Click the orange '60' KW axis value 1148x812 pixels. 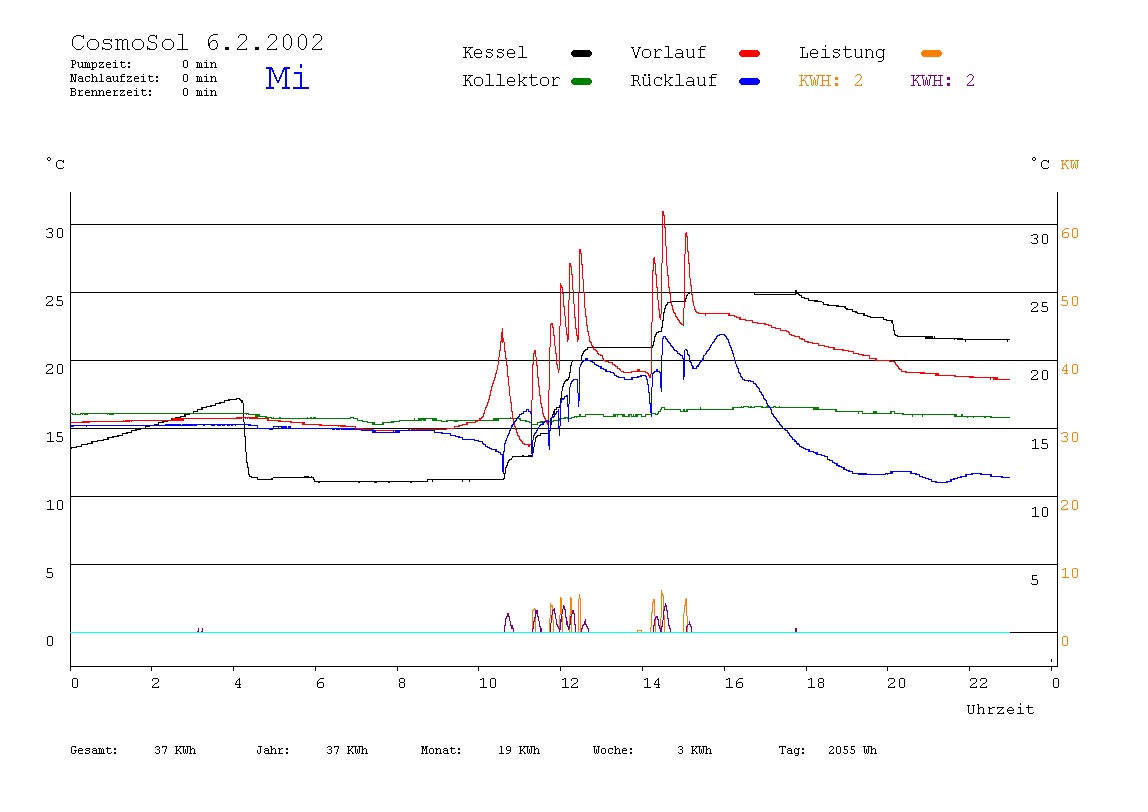pos(1070,233)
